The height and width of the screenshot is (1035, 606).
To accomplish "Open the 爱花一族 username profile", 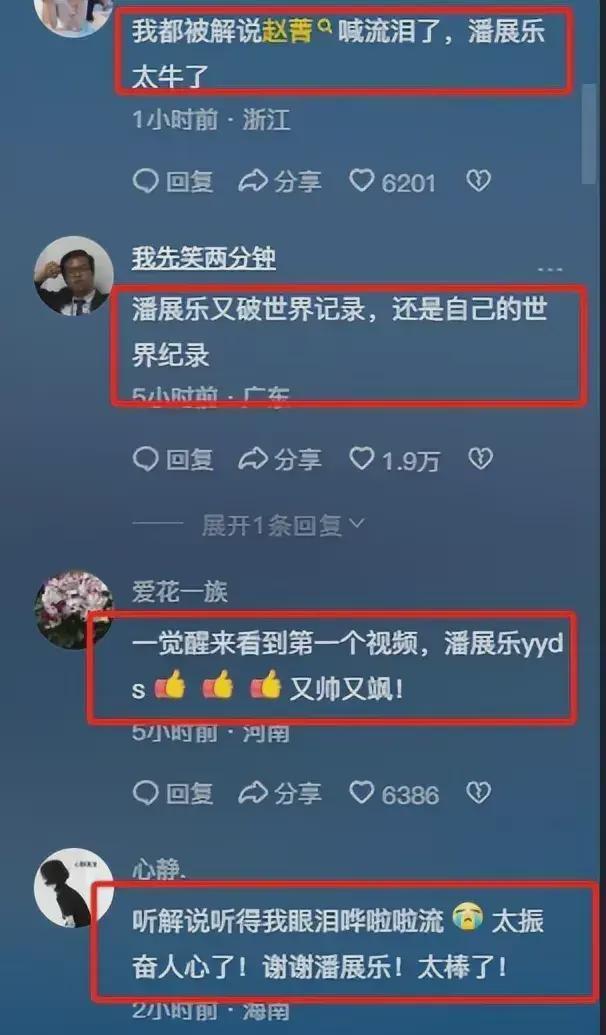I will point(180,592).
